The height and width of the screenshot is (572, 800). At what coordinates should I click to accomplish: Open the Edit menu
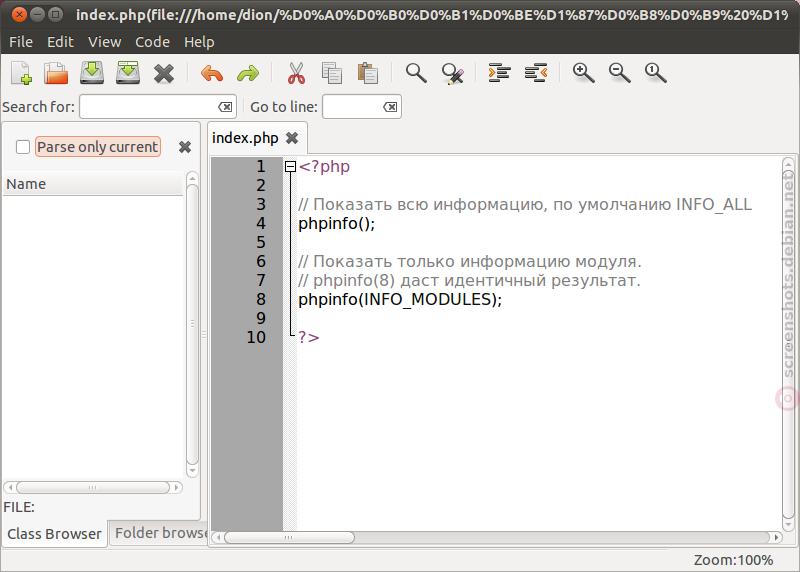coord(60,42)
